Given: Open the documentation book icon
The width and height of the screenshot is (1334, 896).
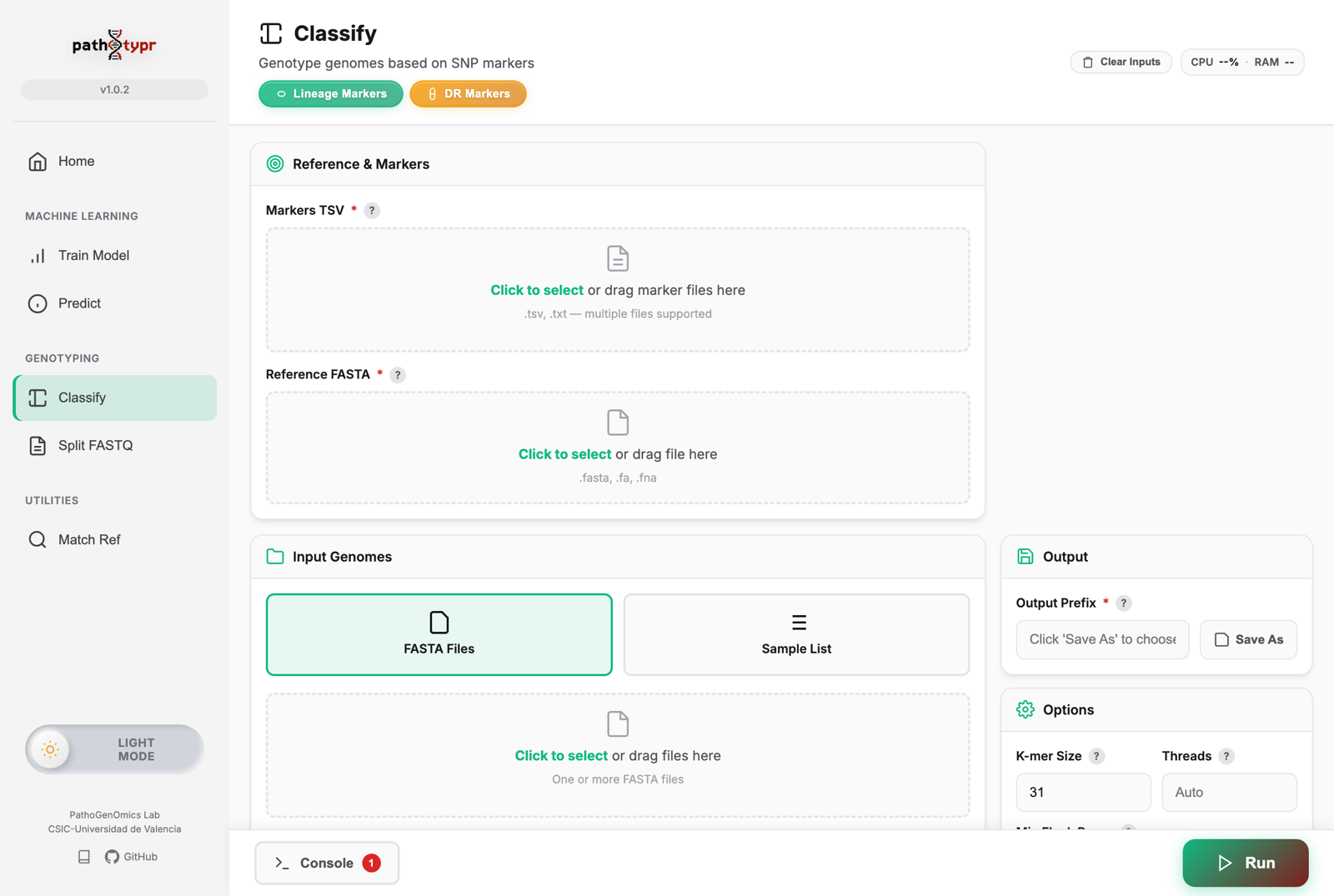Looking at the screenshot, I should click(x=84, y=857).
